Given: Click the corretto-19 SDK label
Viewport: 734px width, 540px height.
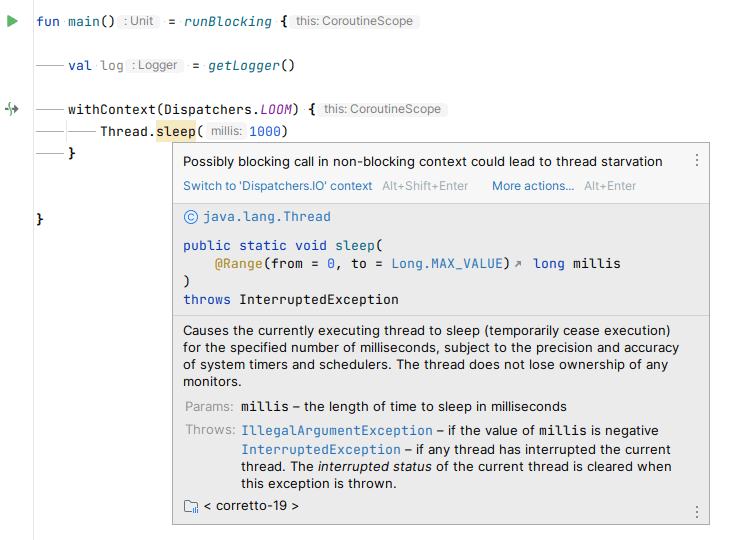Looking at the screenshot, I should point(251,506).
